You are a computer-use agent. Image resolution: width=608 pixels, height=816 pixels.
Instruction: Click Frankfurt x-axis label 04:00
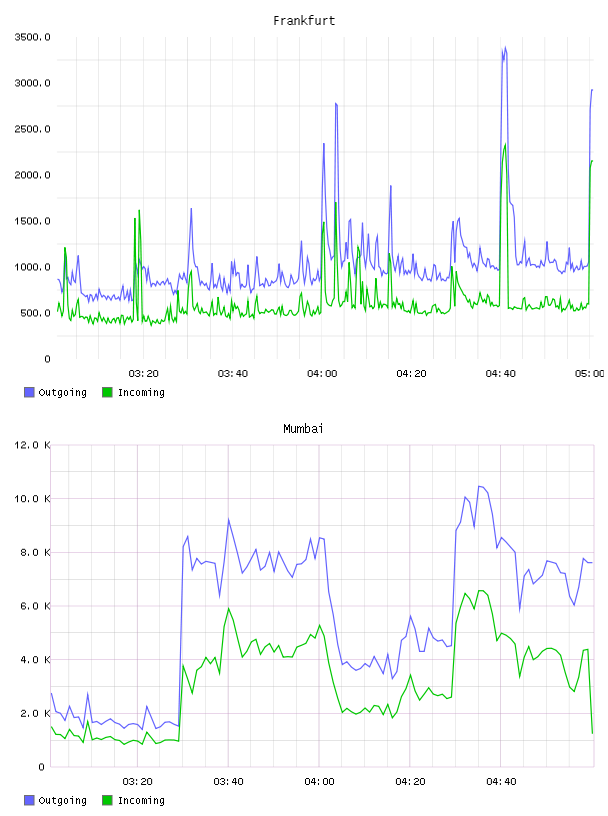322,374
